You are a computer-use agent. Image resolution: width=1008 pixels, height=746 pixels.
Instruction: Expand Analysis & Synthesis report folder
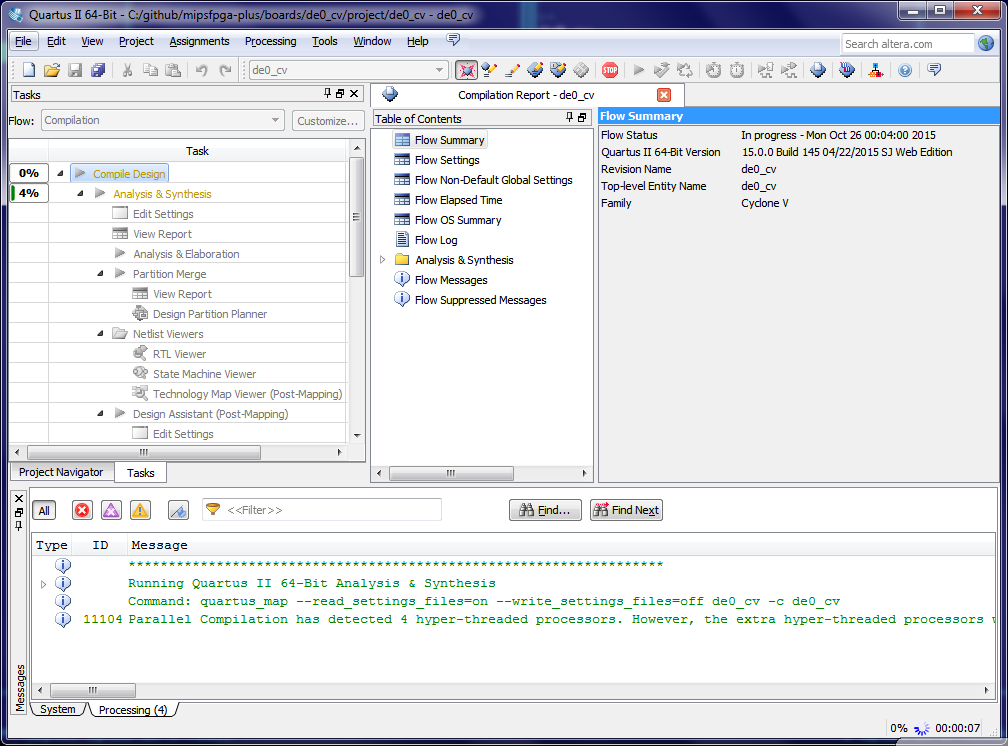(382, 260)
